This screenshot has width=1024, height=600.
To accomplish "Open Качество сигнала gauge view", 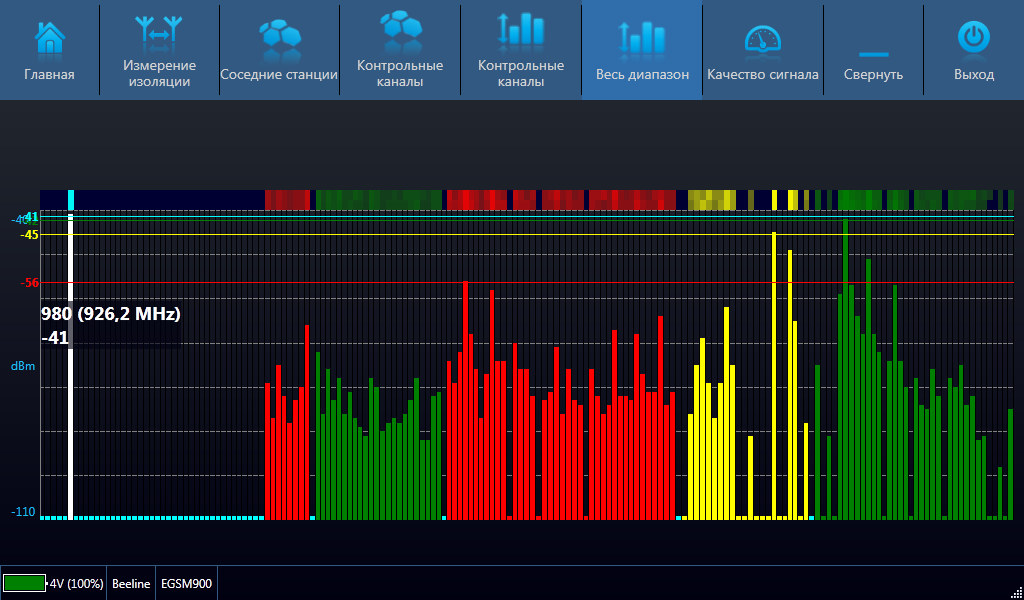I will tap(763, 50).
